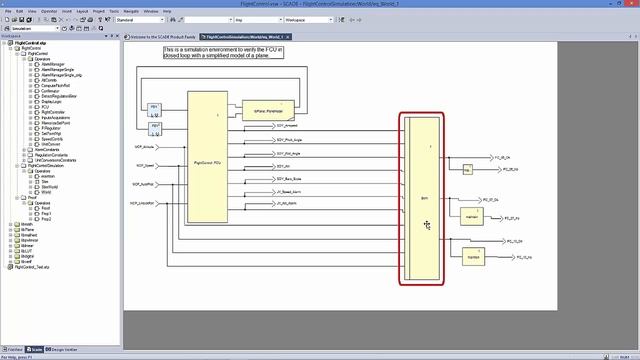Viewport: 640px width, 360px height.
Task: Click the magnifier icon in the simulation toolbar
Action: (101, 29)
